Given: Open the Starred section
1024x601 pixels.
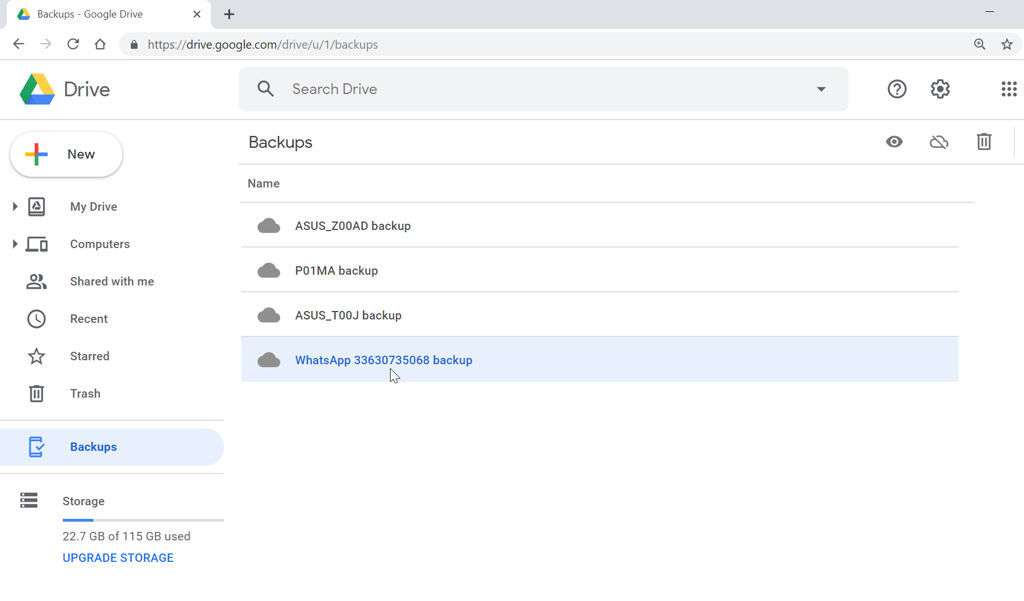Looking at the screenshot, I should click(x=89, y=356).
